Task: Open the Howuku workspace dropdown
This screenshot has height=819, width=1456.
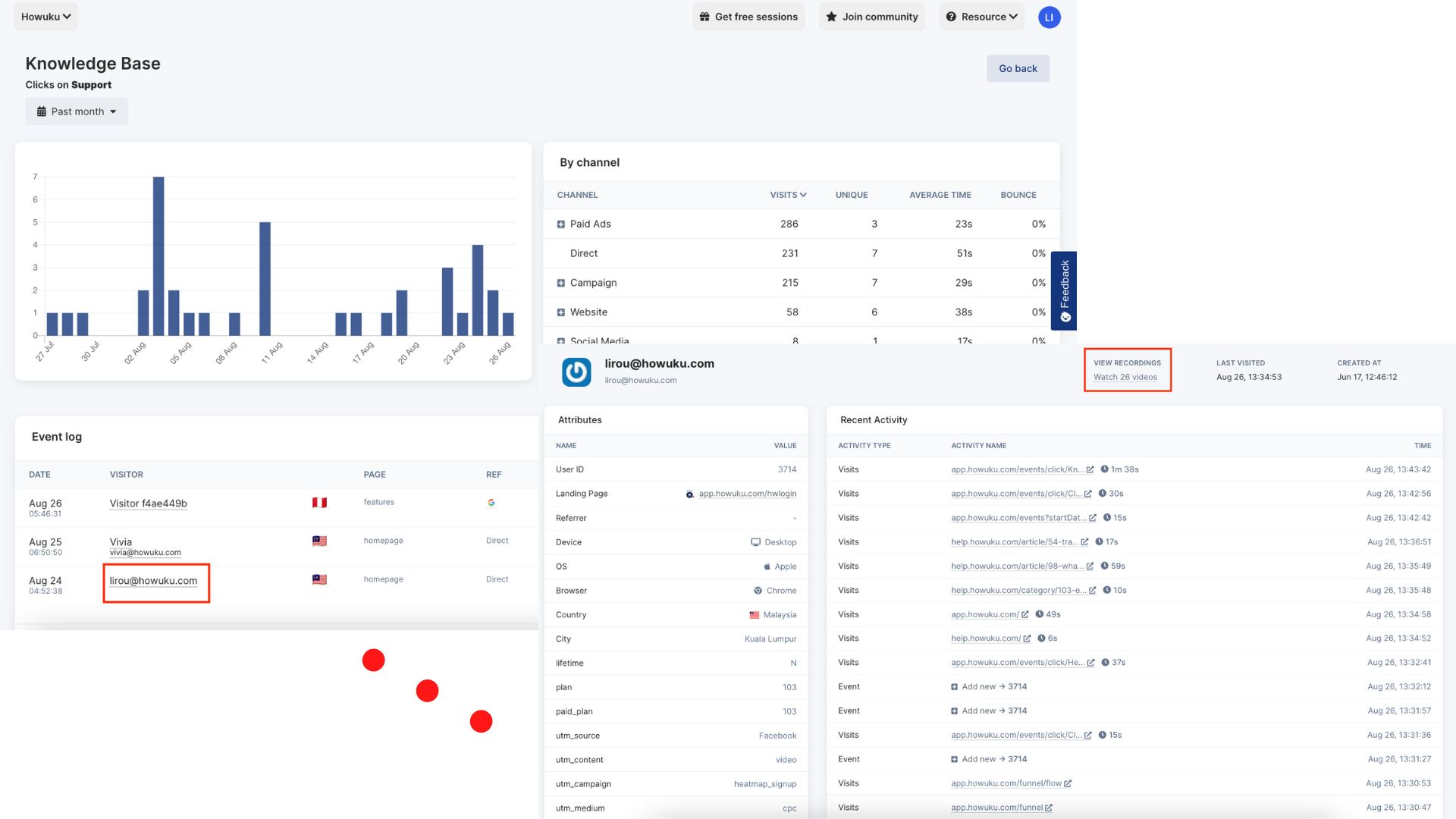Action: click(45, 17)
